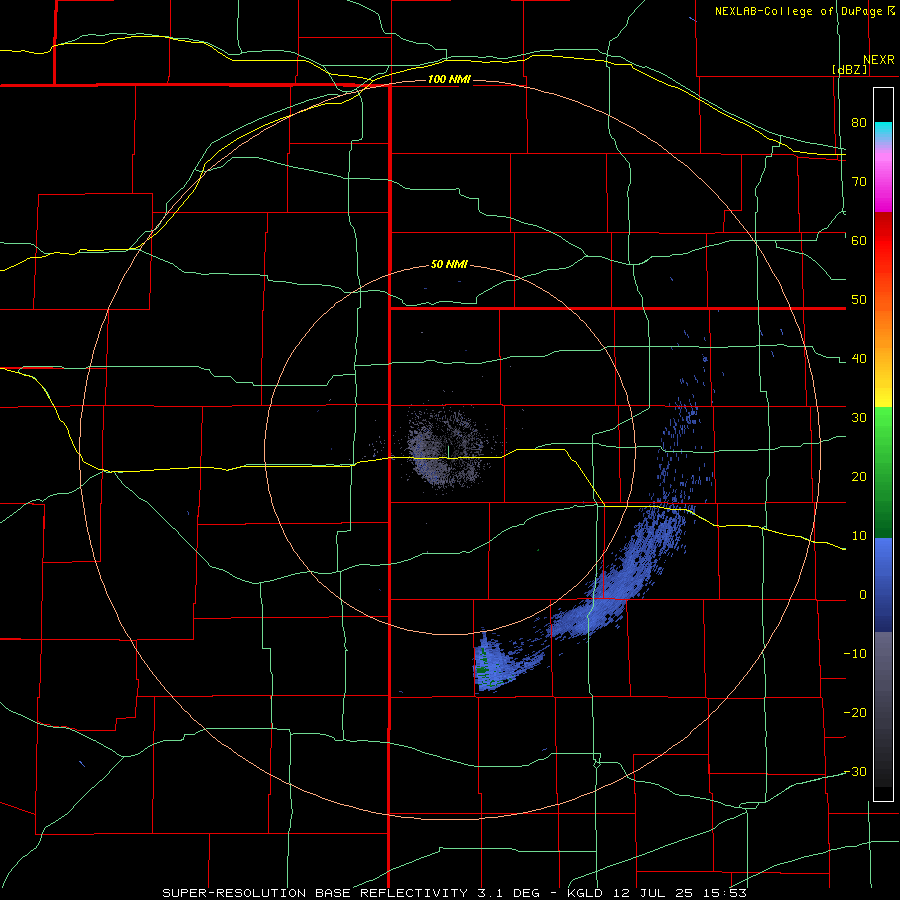
Task: Select the 60 value on dBZ scale
Action: 859,240
